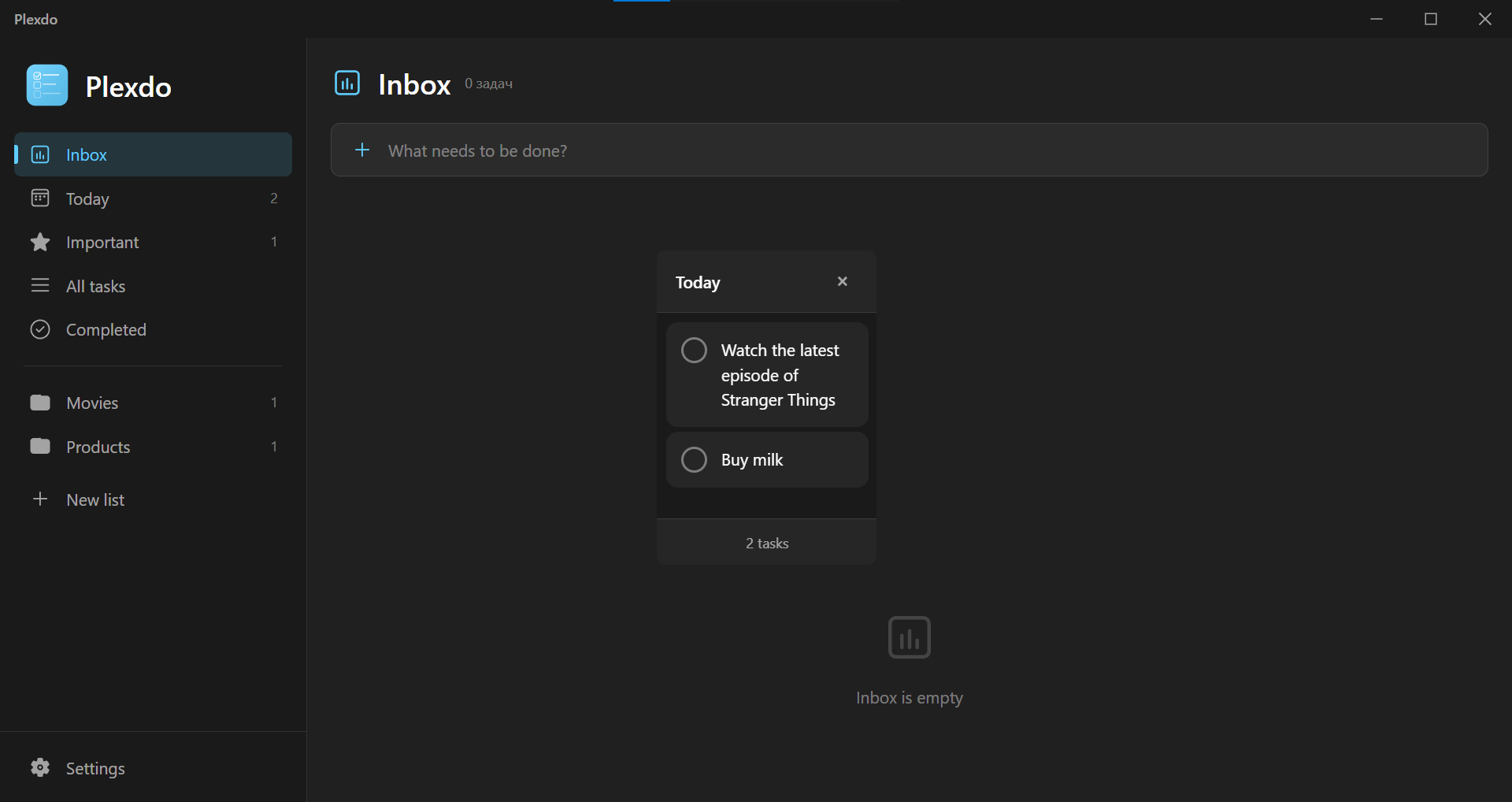Create a New list
The width and height of the screenshot is (1512, 802).
click(x=94, y=499)
